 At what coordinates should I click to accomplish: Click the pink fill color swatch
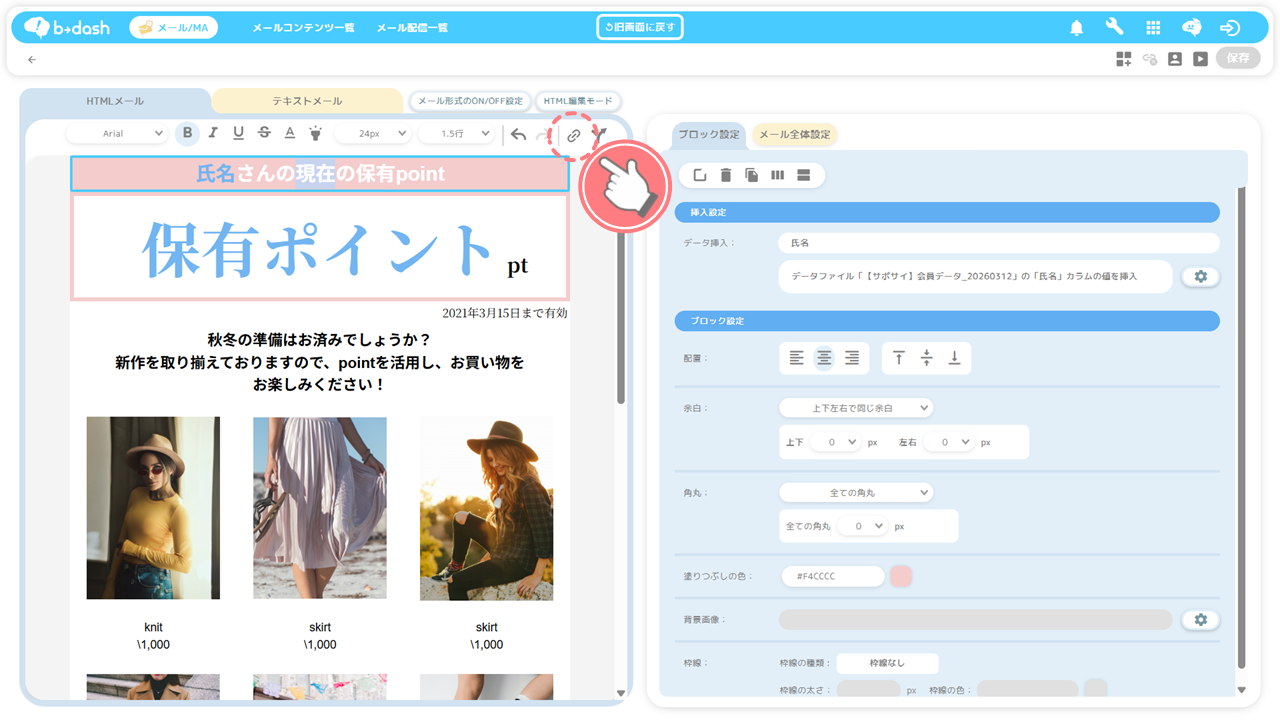900,576
